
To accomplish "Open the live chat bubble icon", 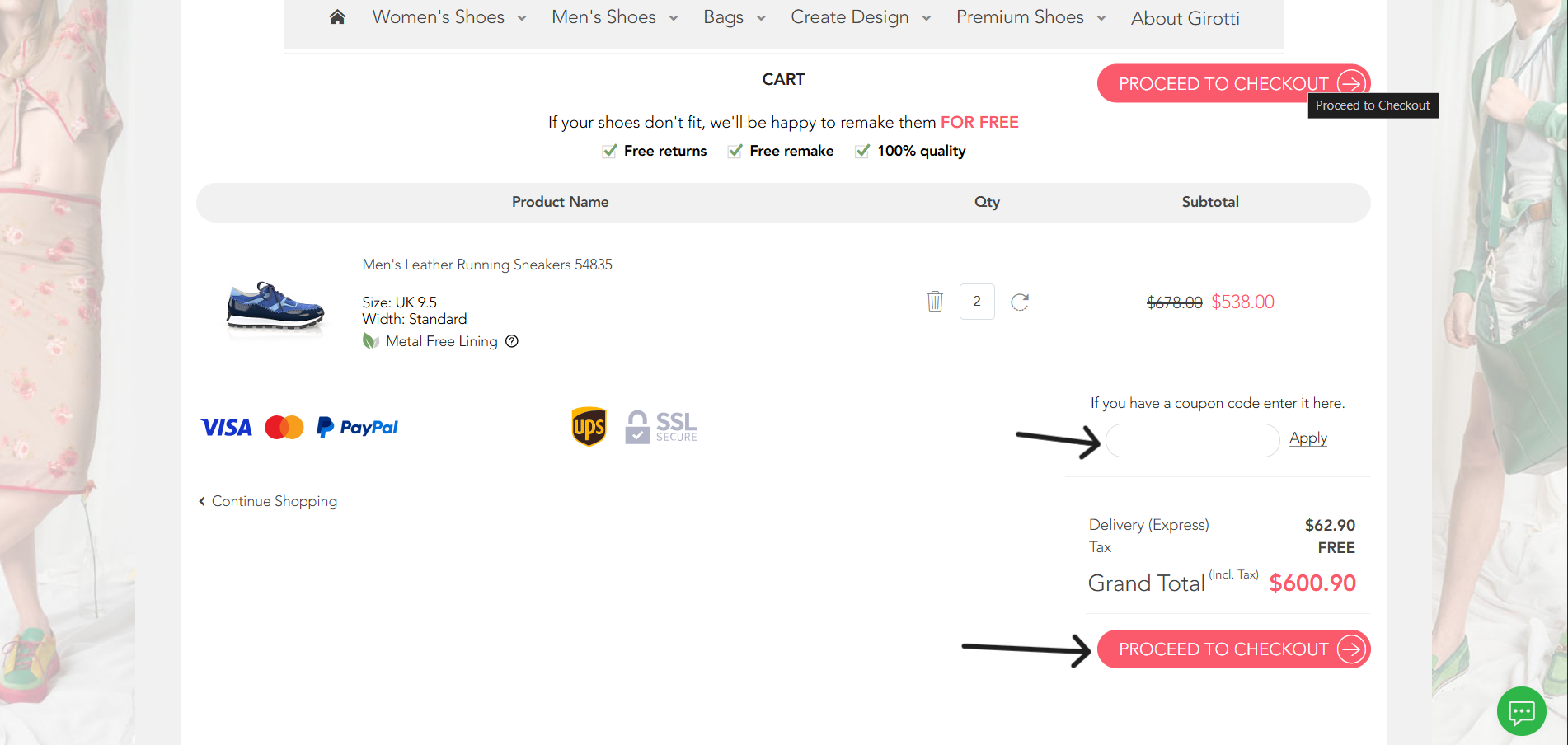I will pyautogui.click(x=1521, y=710).
